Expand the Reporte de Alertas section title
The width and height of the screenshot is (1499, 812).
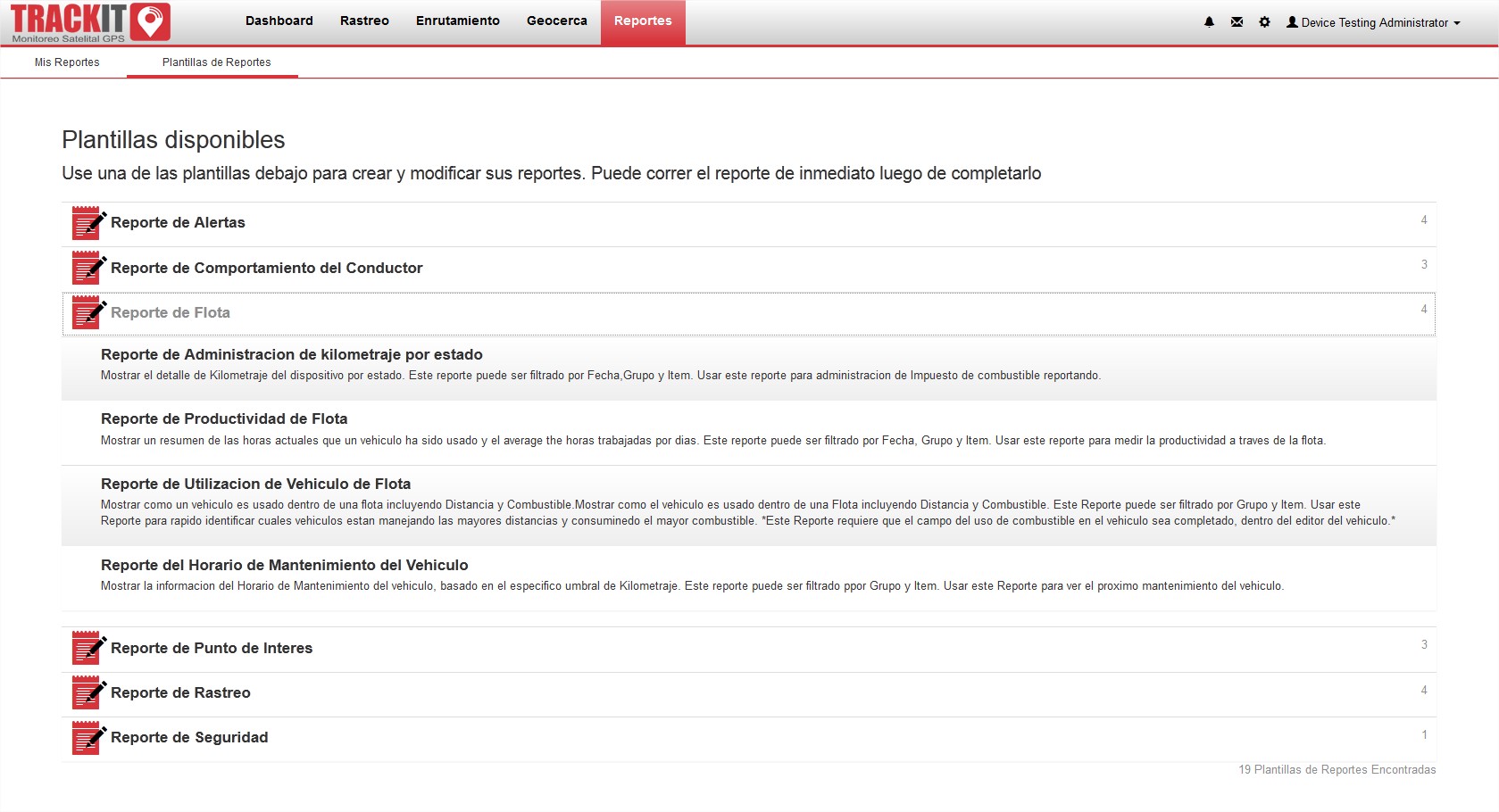(x=178, y=223)
